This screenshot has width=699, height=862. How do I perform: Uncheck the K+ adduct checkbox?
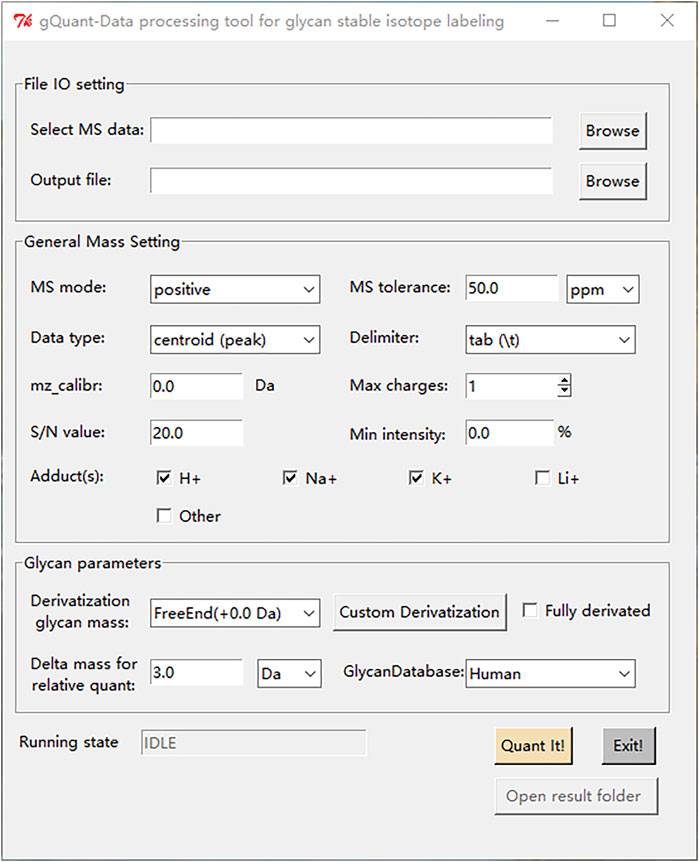click(x=416, y=477)
